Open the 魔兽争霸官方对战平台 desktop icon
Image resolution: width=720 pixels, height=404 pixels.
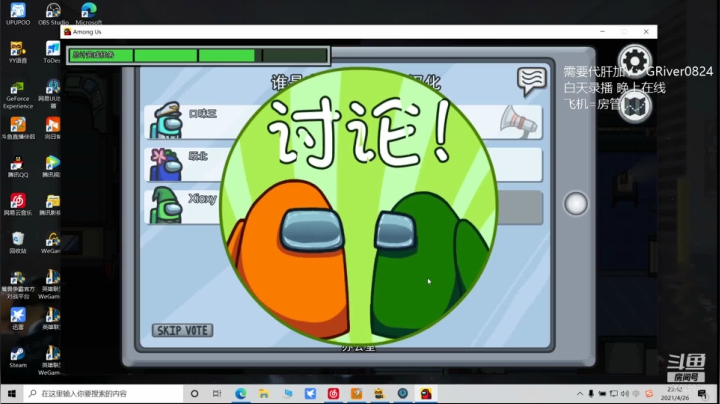coord(18,285)
